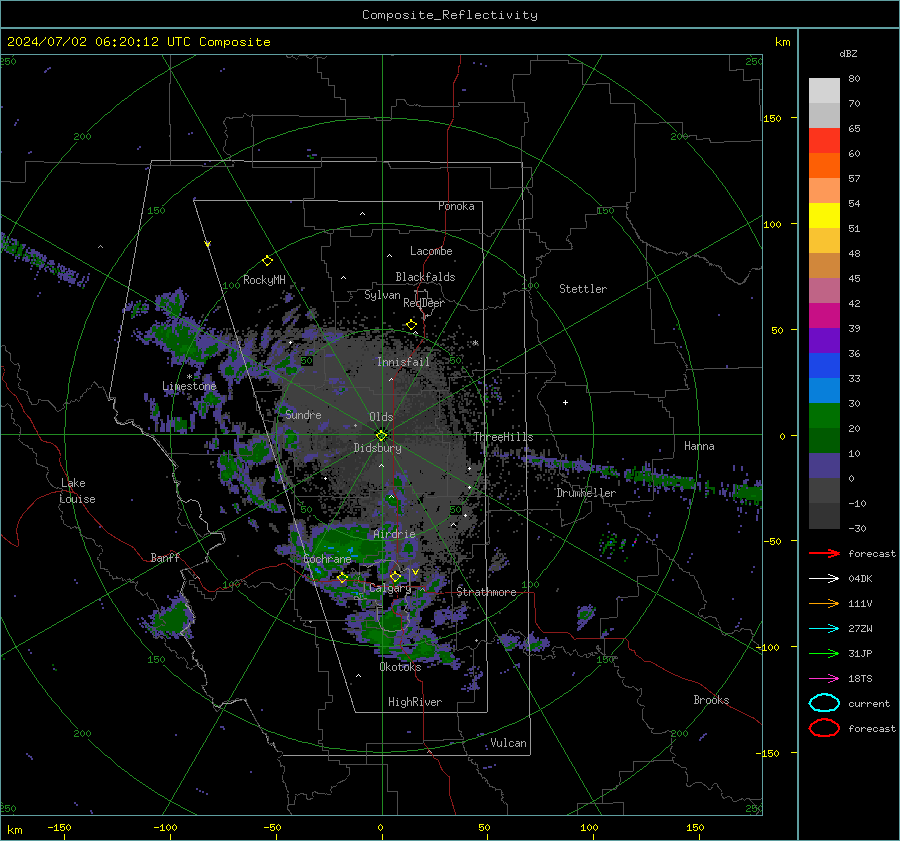Click the cyan current ellipse icon
Screen dimensions: 900x841
point(824,703)
